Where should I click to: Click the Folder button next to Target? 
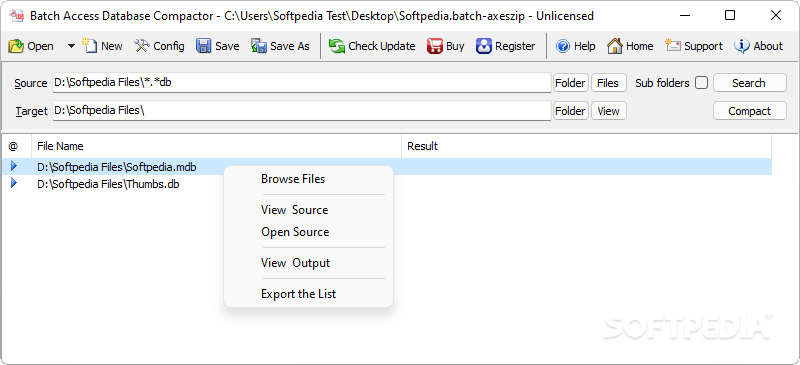[x=570, y=111]
